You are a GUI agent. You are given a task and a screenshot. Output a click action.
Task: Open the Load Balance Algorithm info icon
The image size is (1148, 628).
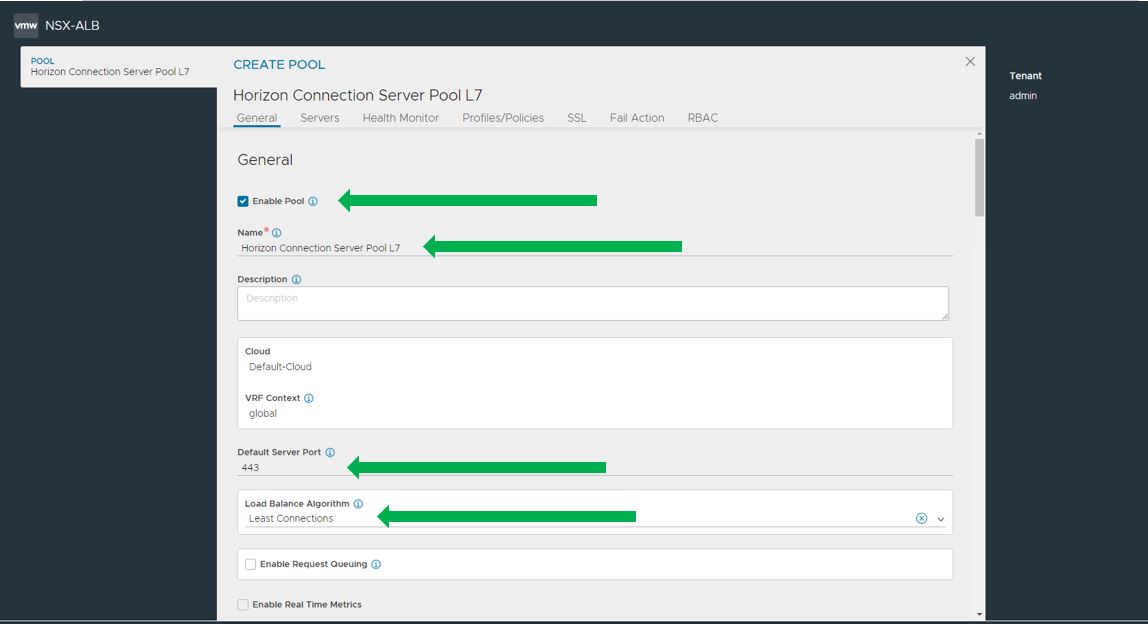pyautogui.click(x=358, y=504)
